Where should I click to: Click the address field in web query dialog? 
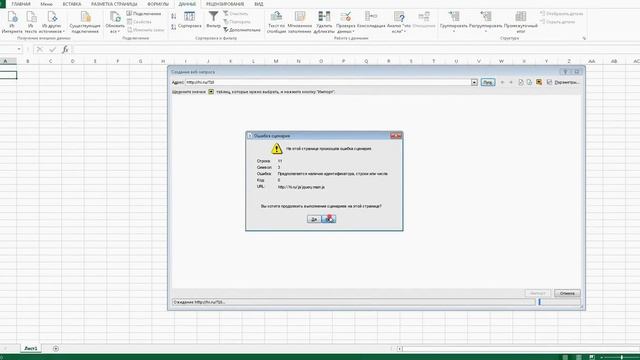(328, 82)
